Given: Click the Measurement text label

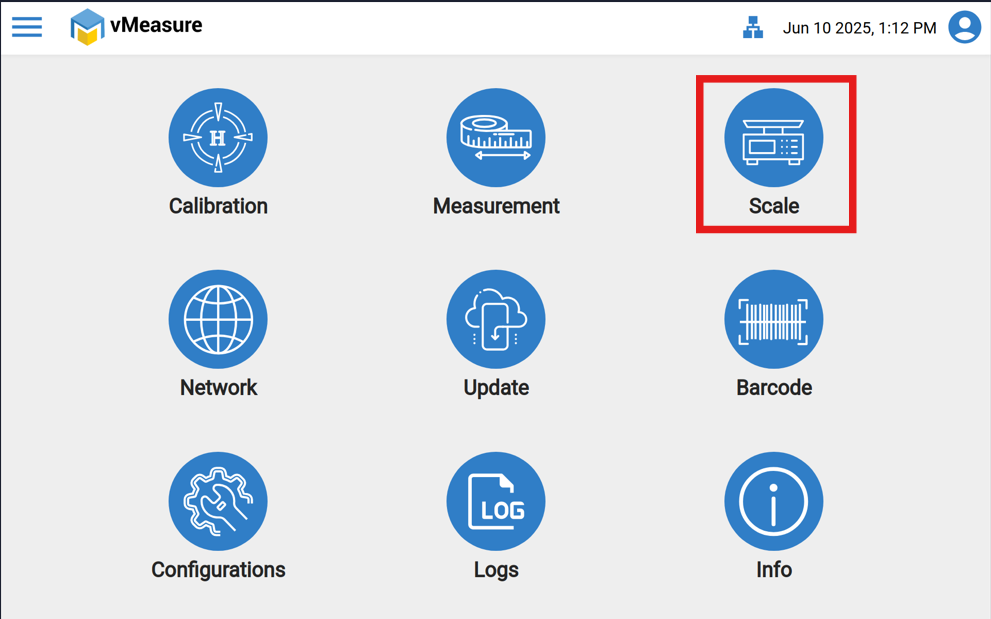Looking at the screenshot, I should coord(496,206).
